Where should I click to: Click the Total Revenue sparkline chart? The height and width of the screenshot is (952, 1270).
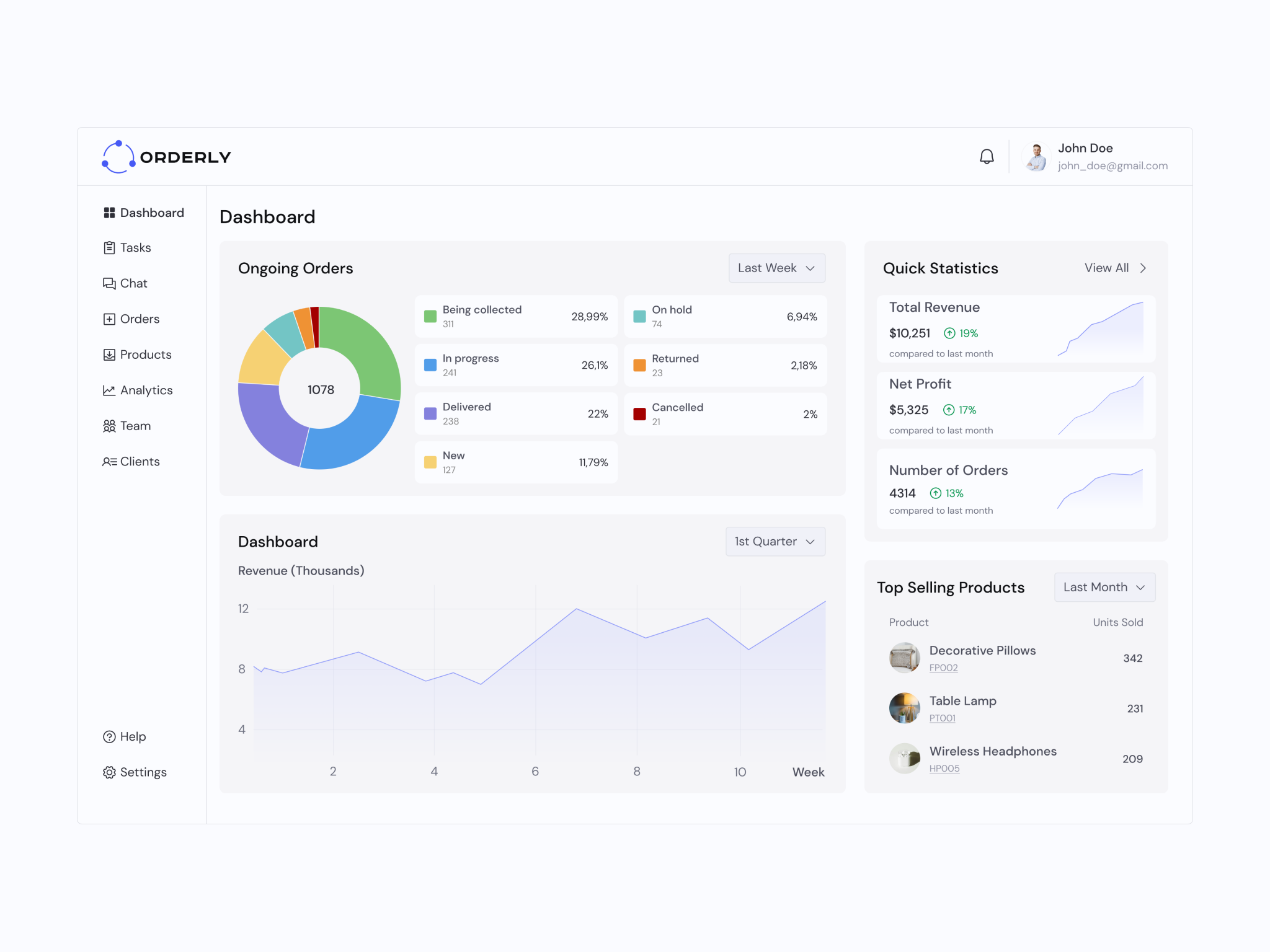point(1100,329)
